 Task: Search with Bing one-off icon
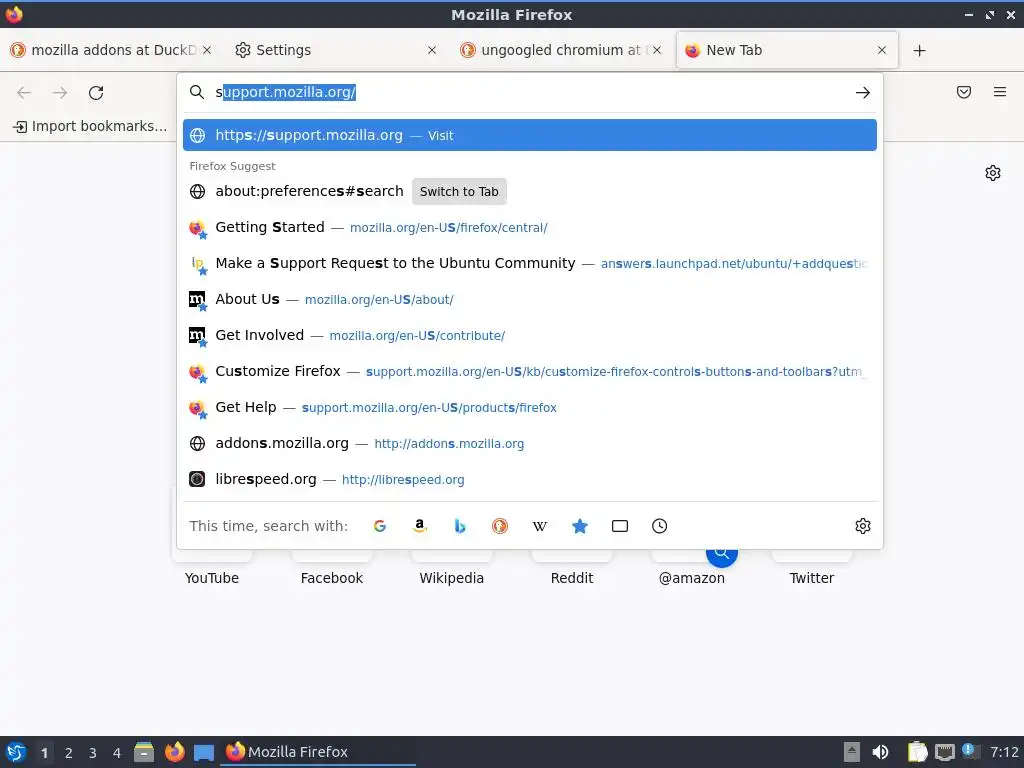point(460,526)
